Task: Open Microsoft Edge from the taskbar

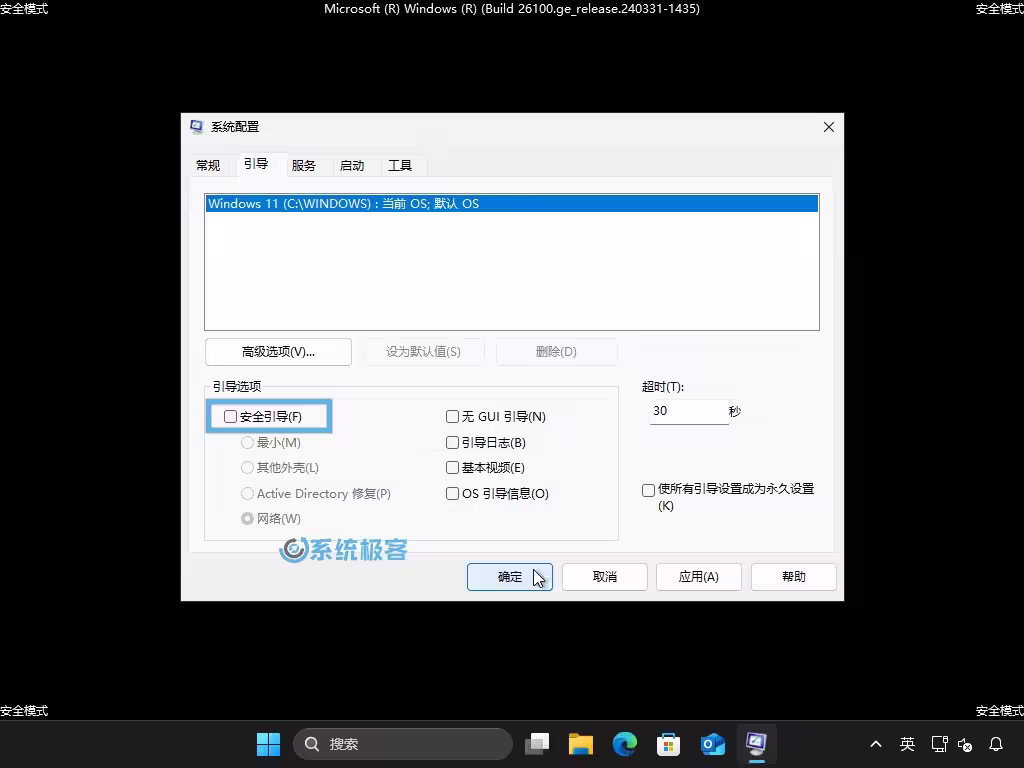Action: pyautogui.click(x=625, y=744)
